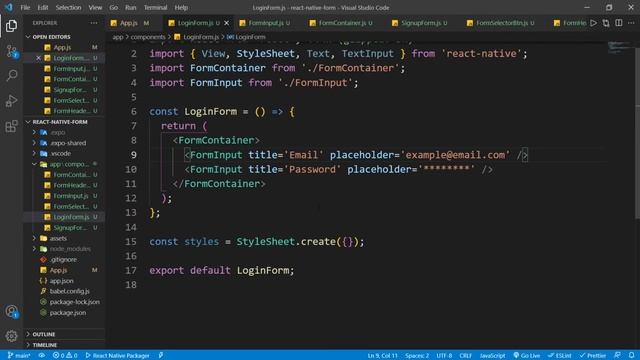This screenshot has width=640, height=360.
Task: Click the components breadcrumb segment
Action: pyautogui.click(x=148, y=37)
